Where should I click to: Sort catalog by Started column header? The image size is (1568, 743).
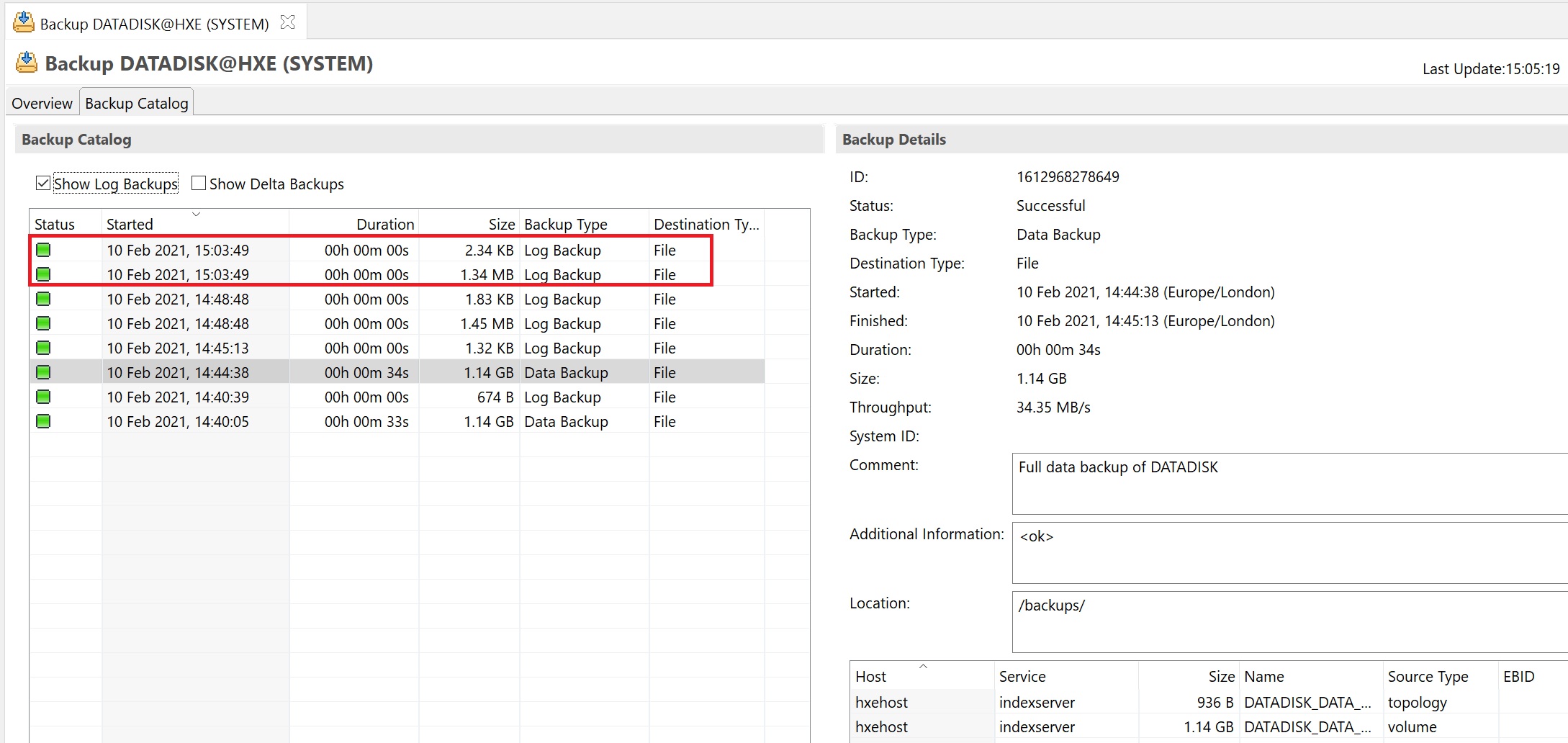click(x=195, y=224)
